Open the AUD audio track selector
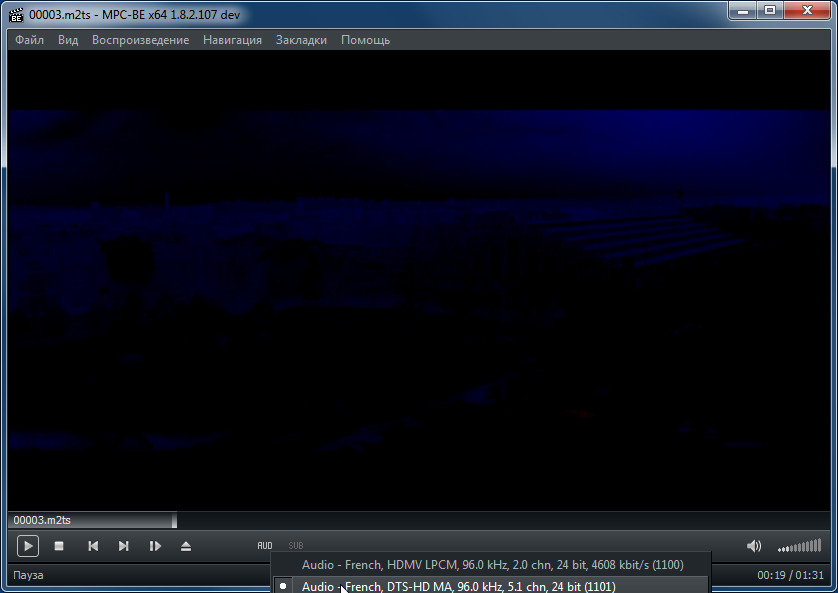Viewport: 838px width, 593px height. point(265,545)
